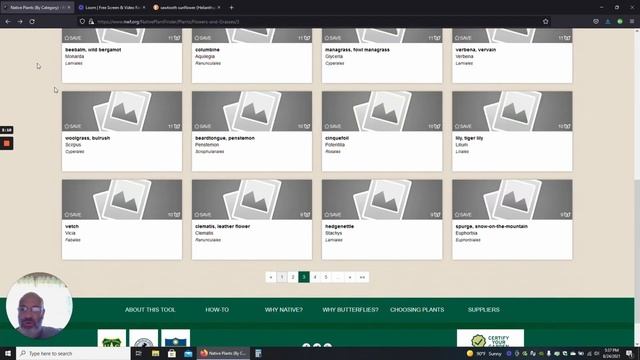The image size is (640, 360).
Task: Open Task View on the taskbar
Action: [138, 353]
